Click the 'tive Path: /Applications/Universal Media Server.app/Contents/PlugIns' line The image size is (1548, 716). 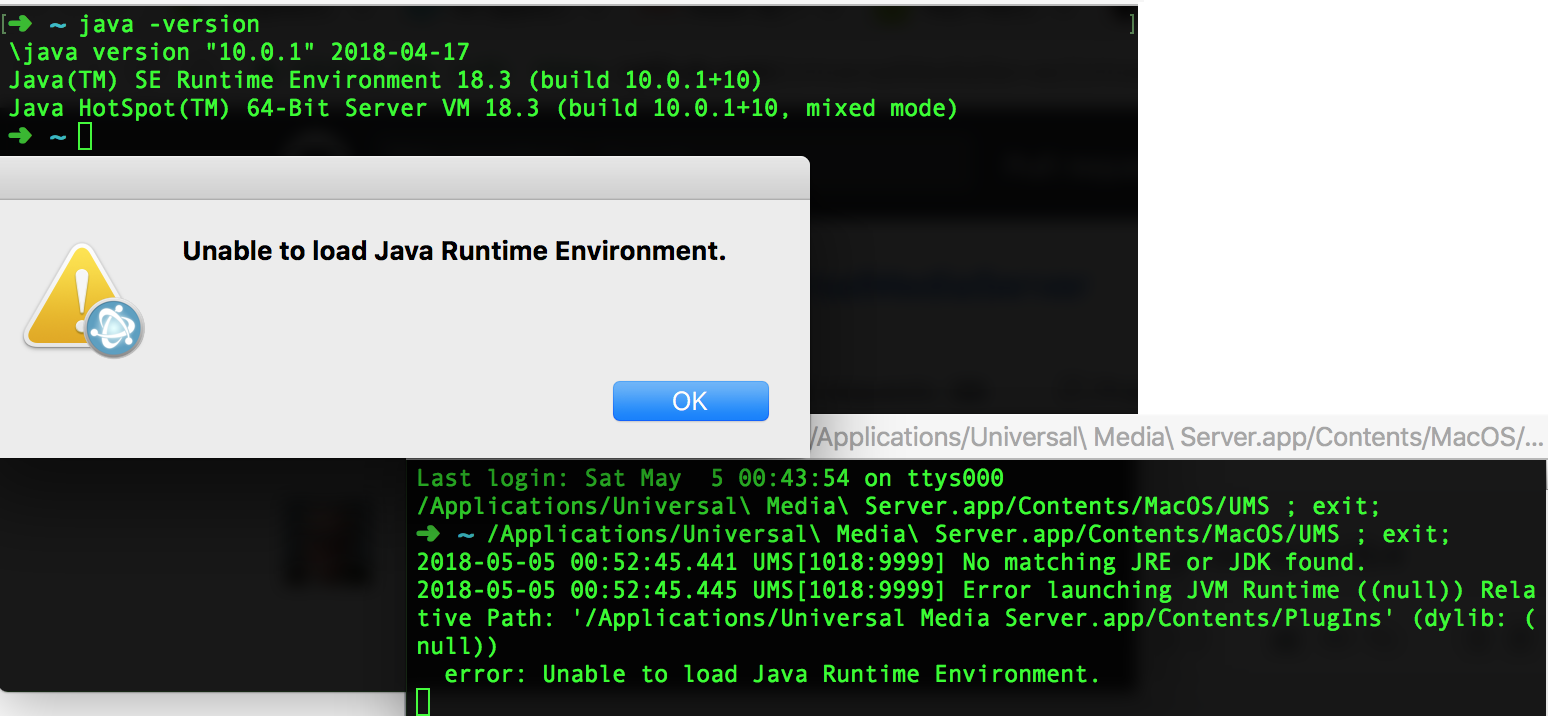[976, 618]
